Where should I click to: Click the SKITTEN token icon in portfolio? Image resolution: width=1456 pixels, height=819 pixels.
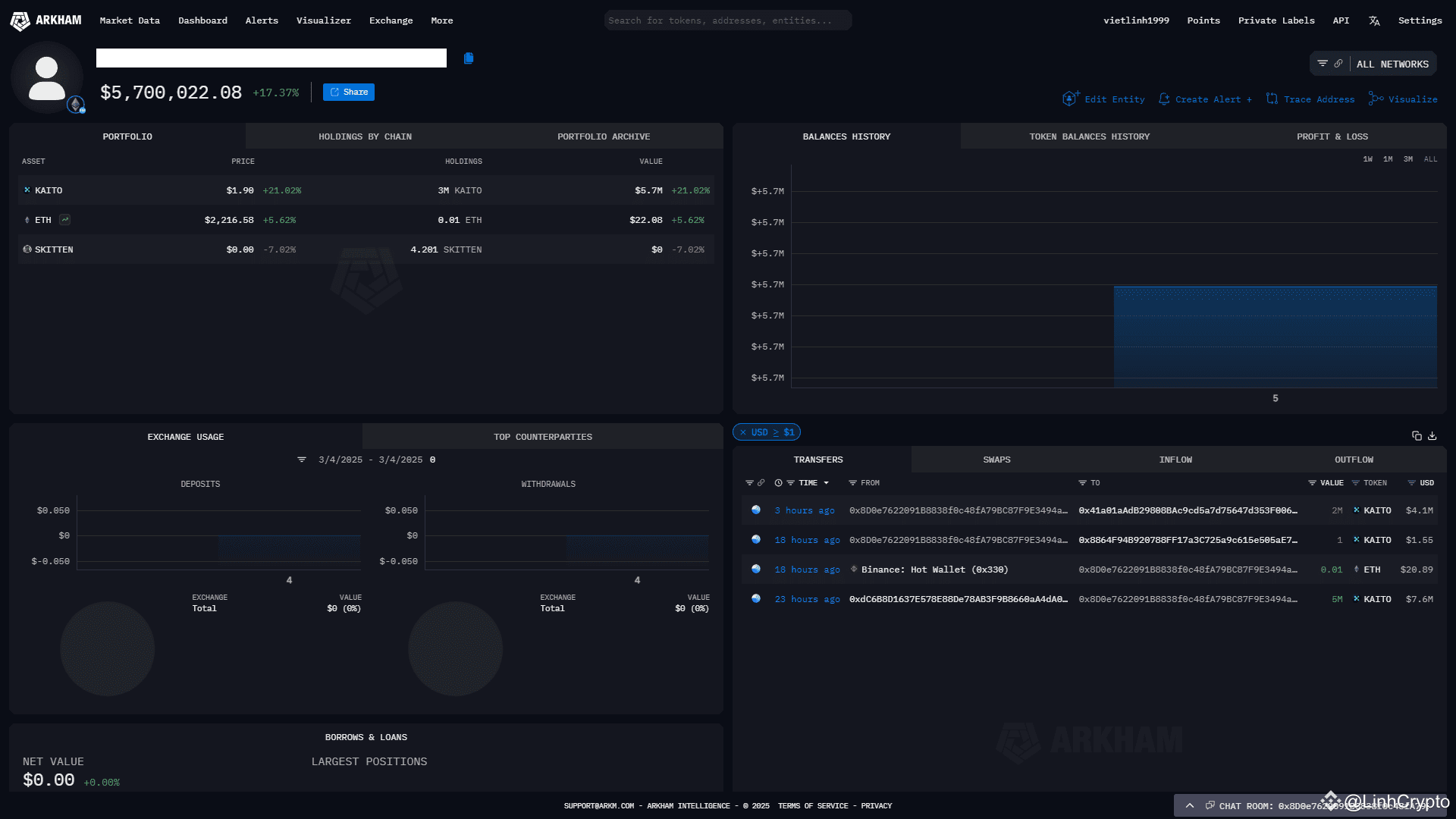(27, 249)
